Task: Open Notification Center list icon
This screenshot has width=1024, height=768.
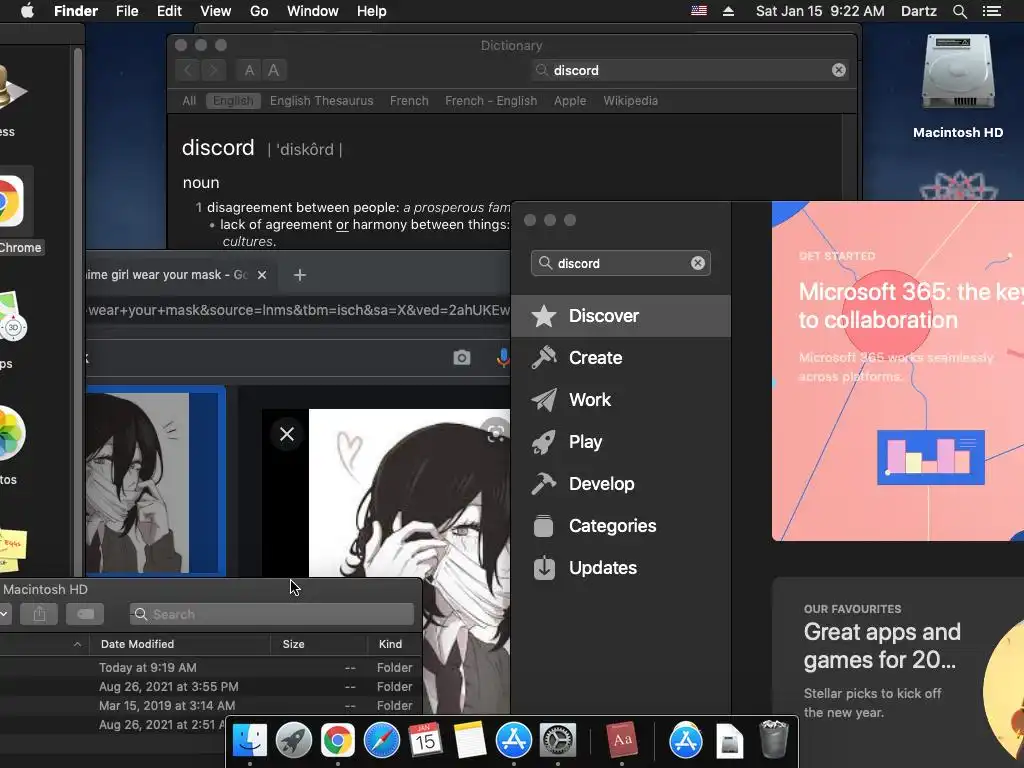Action: point(992,11)
